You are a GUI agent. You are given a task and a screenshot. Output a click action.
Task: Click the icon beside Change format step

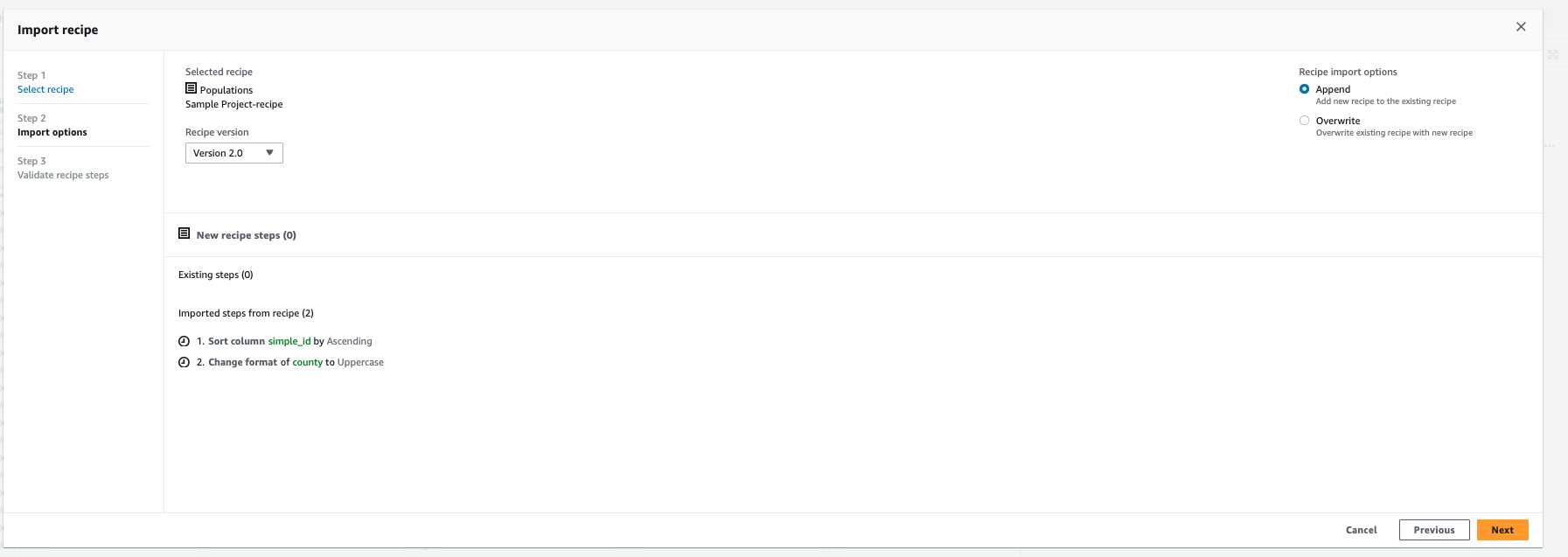pos(184,362)
